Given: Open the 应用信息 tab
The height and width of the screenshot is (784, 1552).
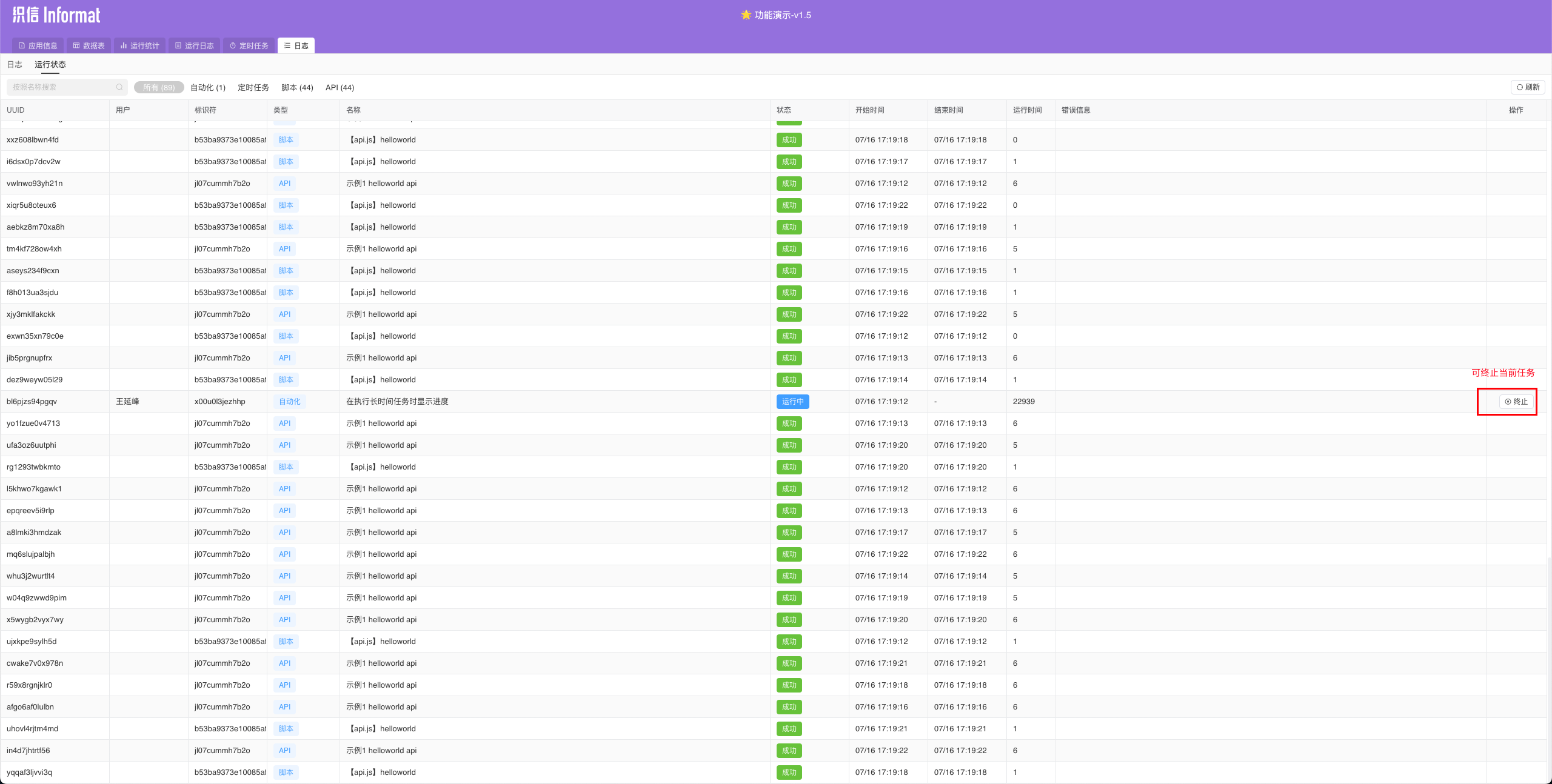Looking at the screenshot, I should coord(38,45).
